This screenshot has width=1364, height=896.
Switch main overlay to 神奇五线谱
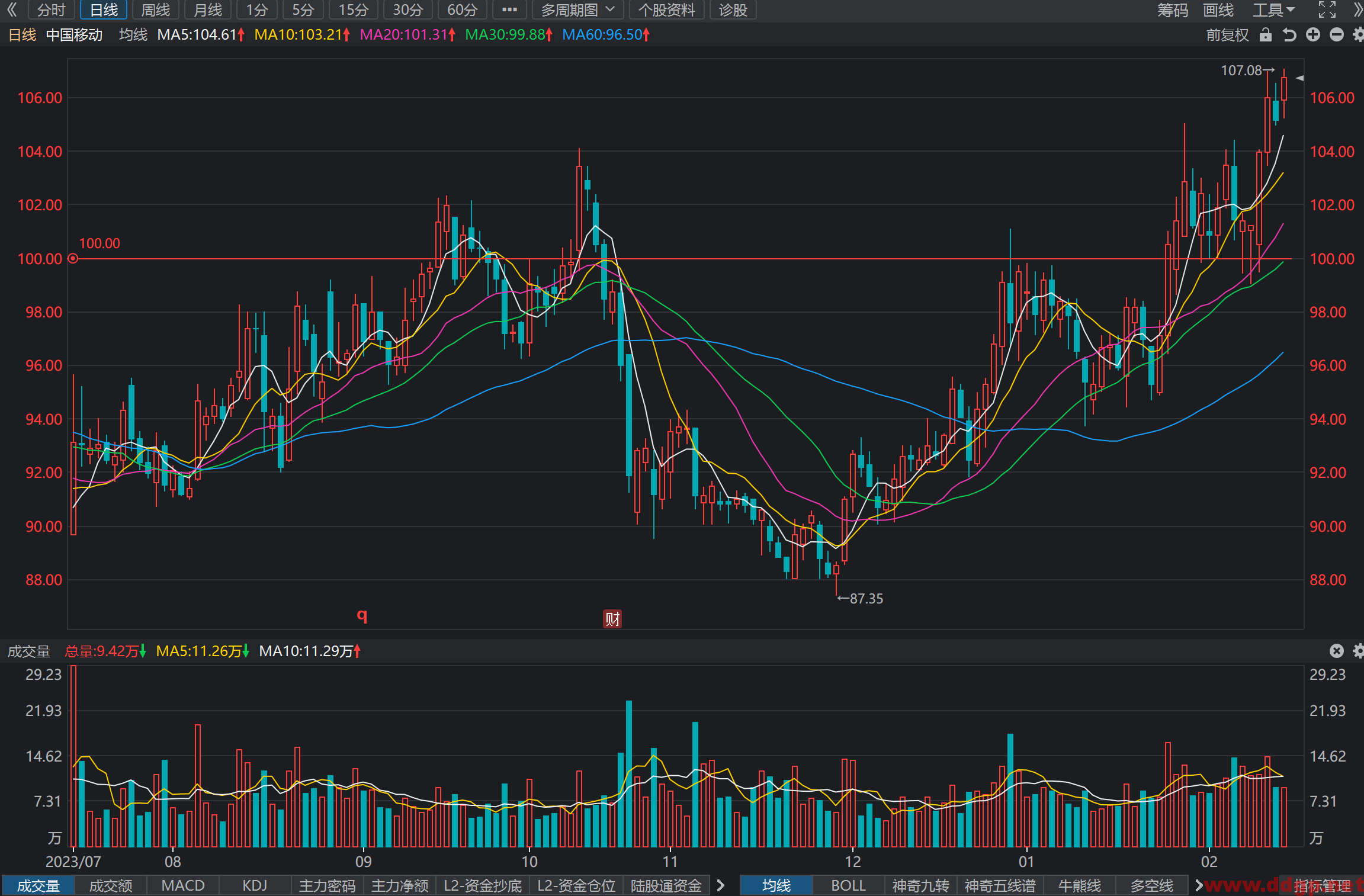point(1000,885)
